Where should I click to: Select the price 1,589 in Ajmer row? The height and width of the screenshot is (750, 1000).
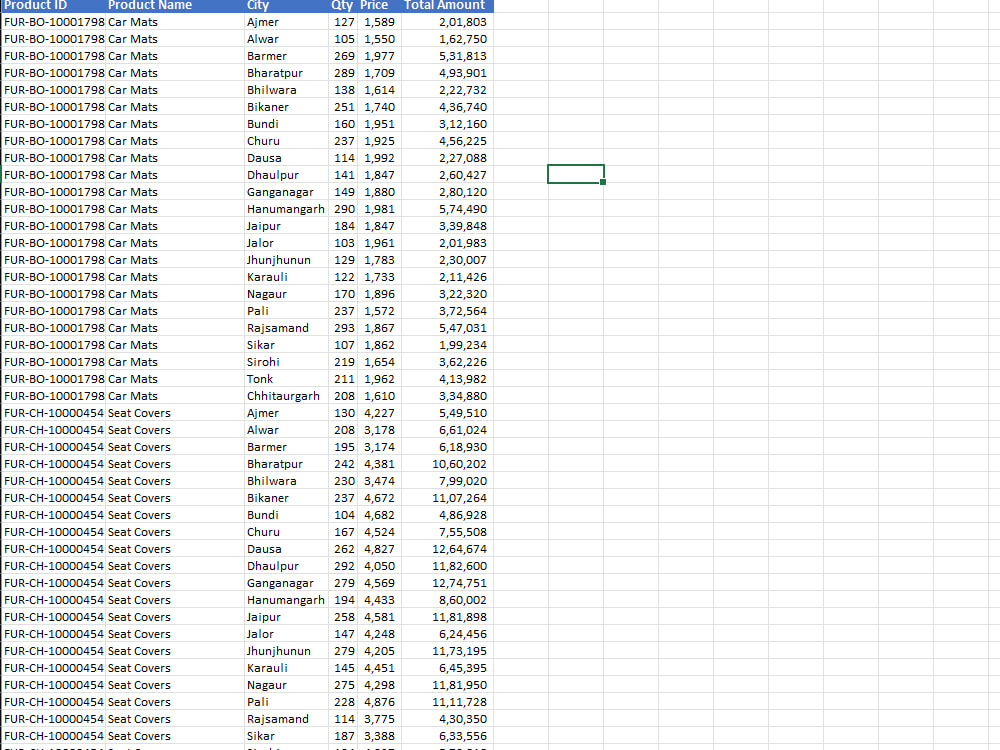click(372, 22)
